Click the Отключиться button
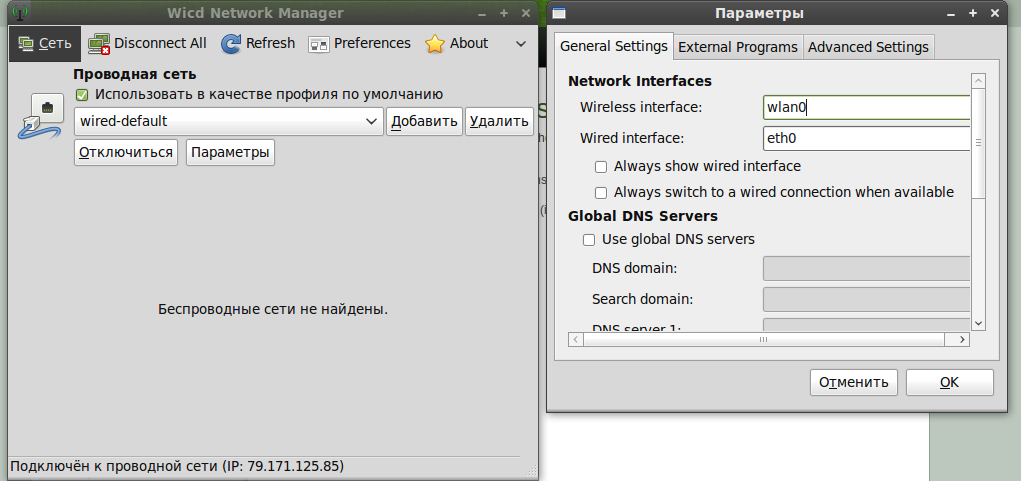The width and height of the screenshot is (1021, 481). (x=126, y=152)
